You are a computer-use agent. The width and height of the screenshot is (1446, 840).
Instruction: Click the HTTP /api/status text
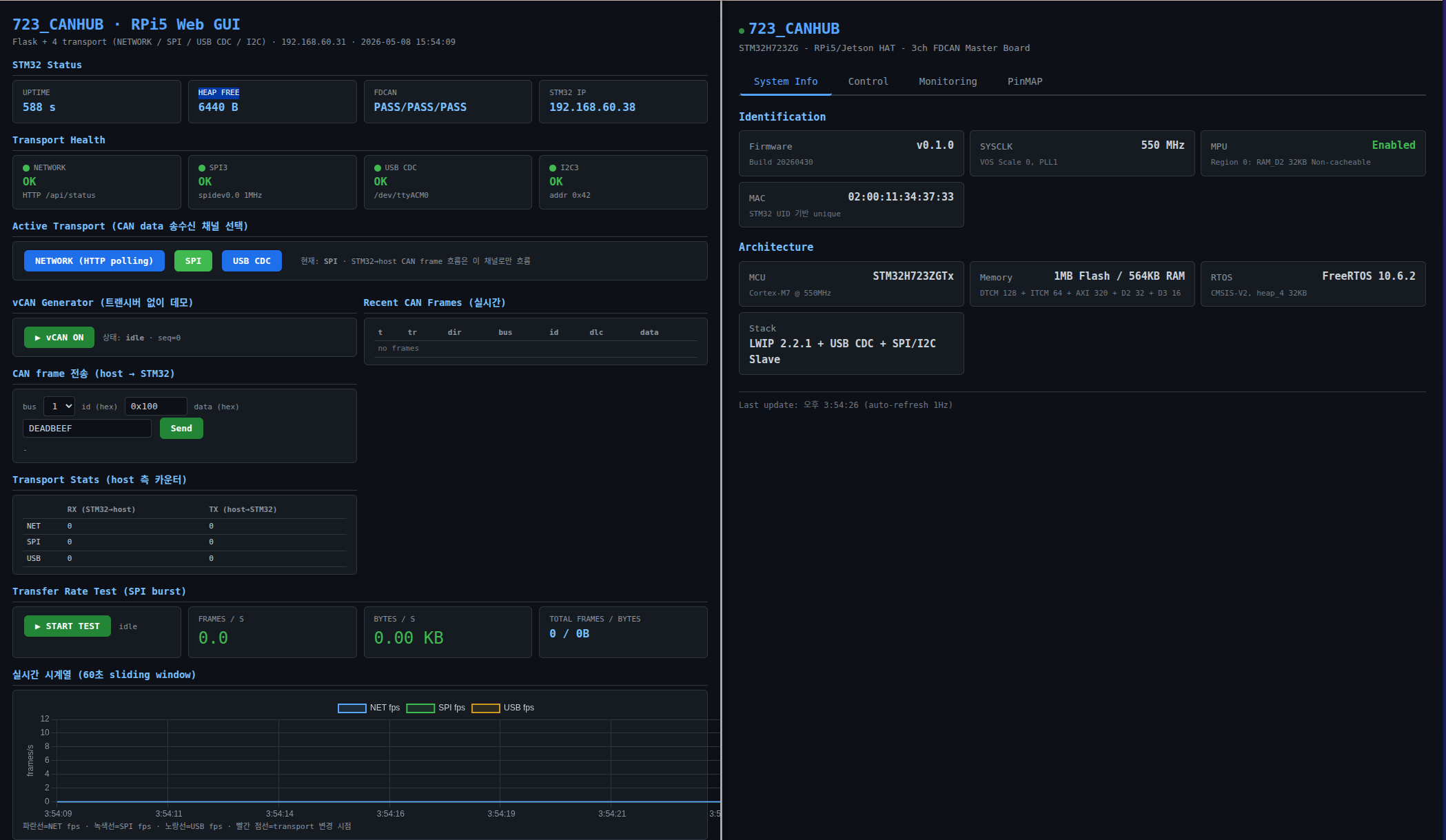tap(59, 196)
